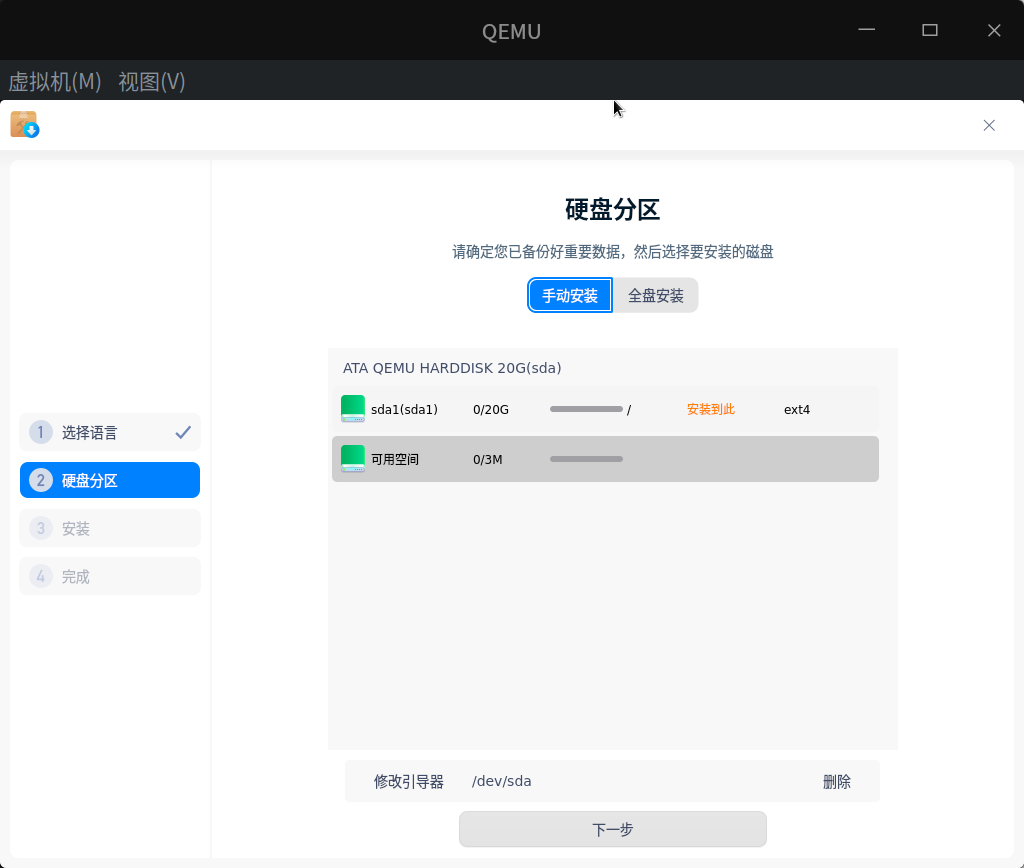Select 手动安装 manual install mode
This screenshot has width=1024, height=868.
pyautogui.click(x=570, y=295)
